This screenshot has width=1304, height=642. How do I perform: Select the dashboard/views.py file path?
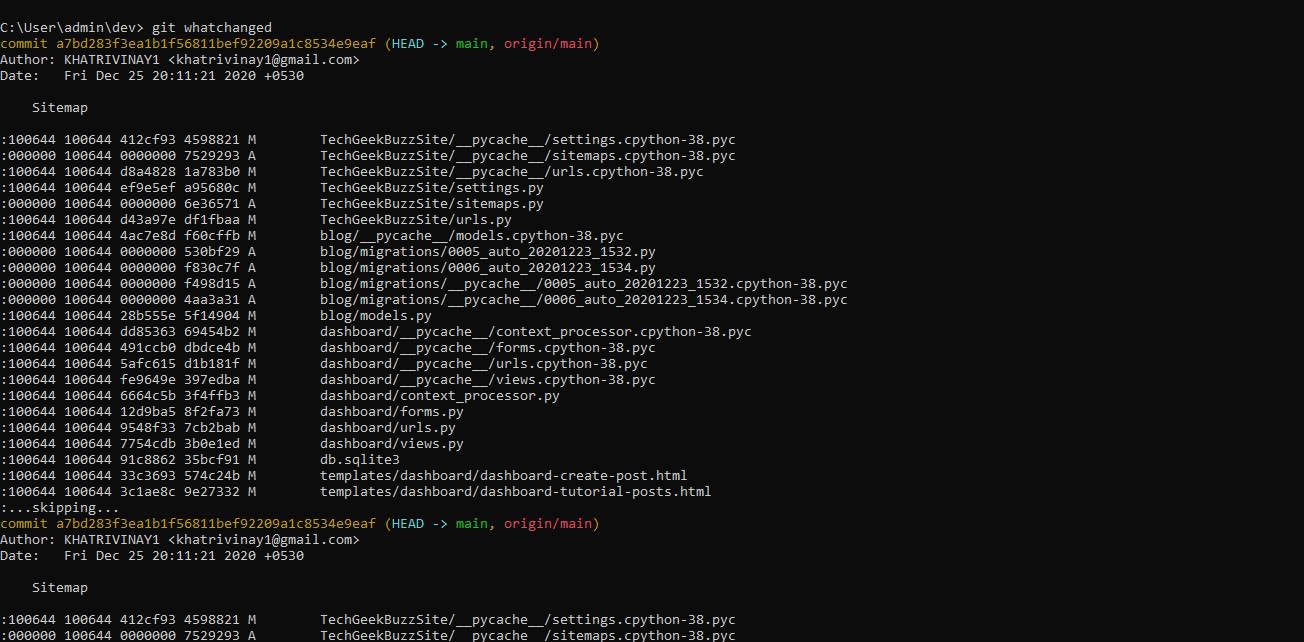(391, 443)
